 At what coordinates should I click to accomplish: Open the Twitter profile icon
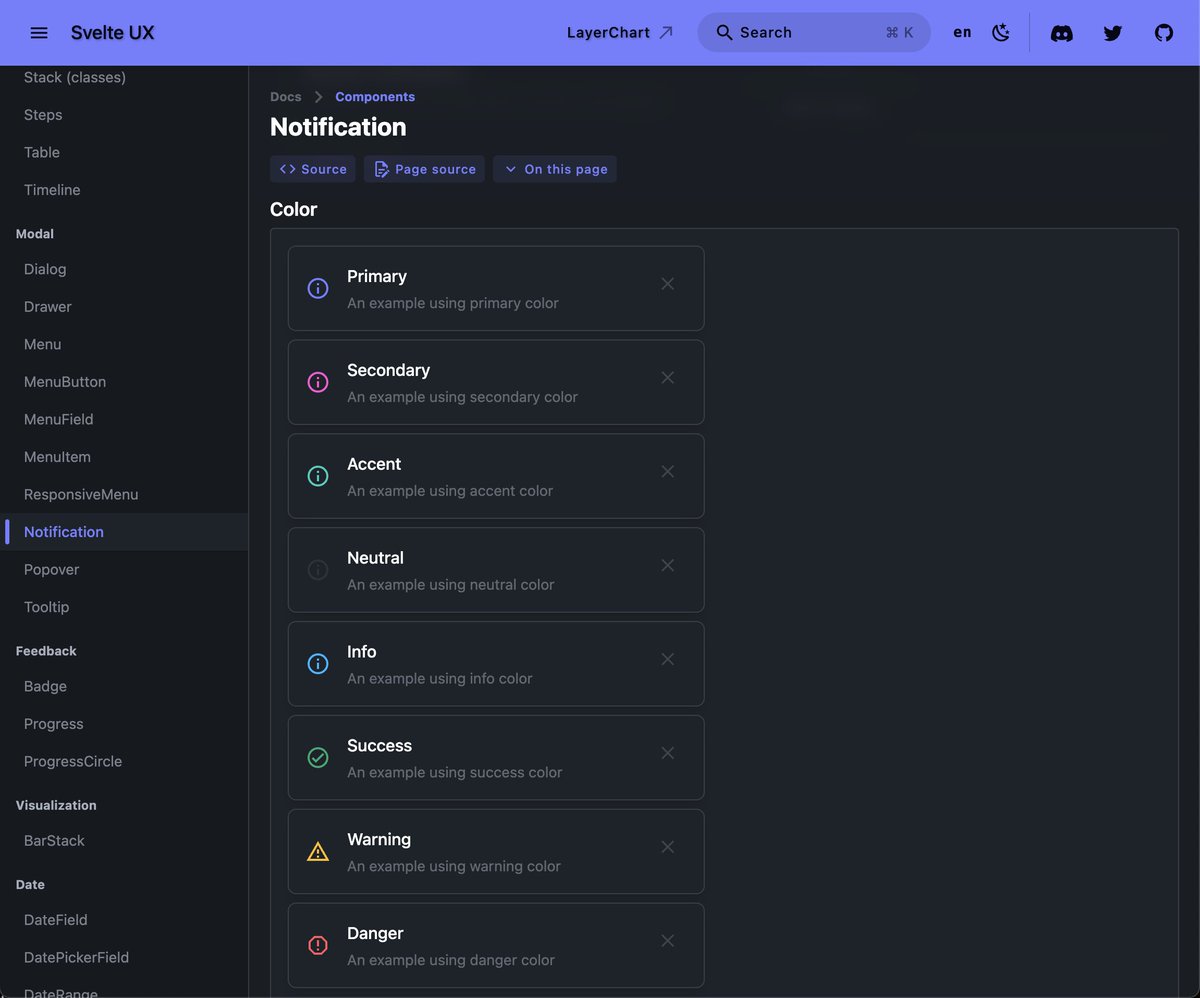coord(1112,32)
